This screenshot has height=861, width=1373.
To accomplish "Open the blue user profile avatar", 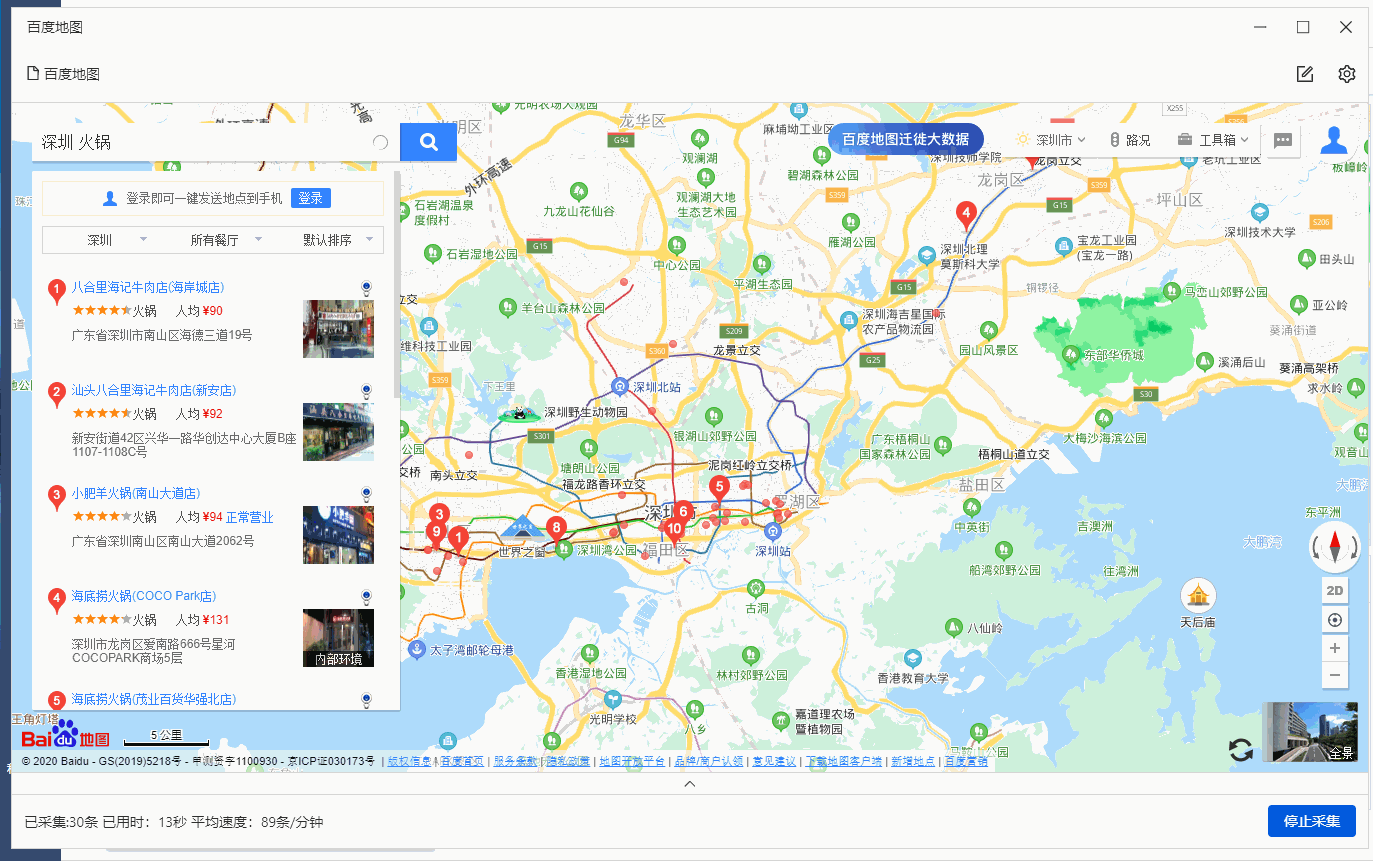I will 1334,140.
